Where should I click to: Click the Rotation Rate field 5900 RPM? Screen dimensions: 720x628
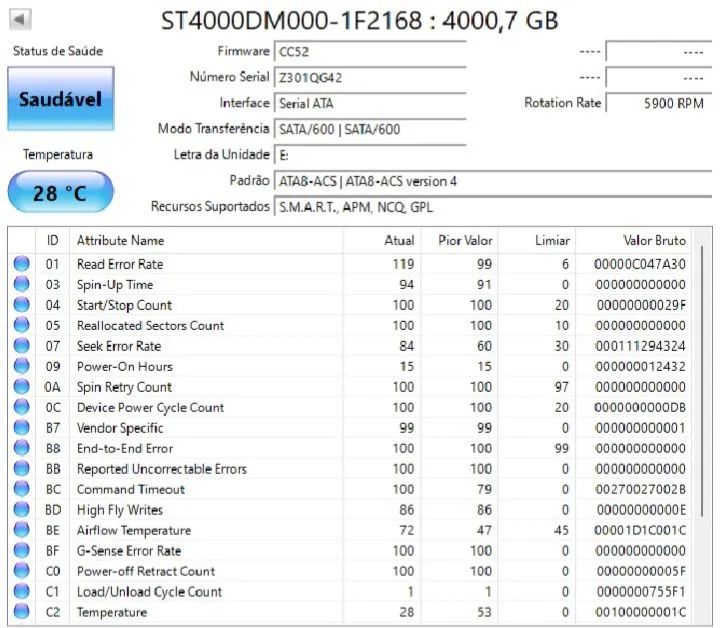[x=659, y=103]
